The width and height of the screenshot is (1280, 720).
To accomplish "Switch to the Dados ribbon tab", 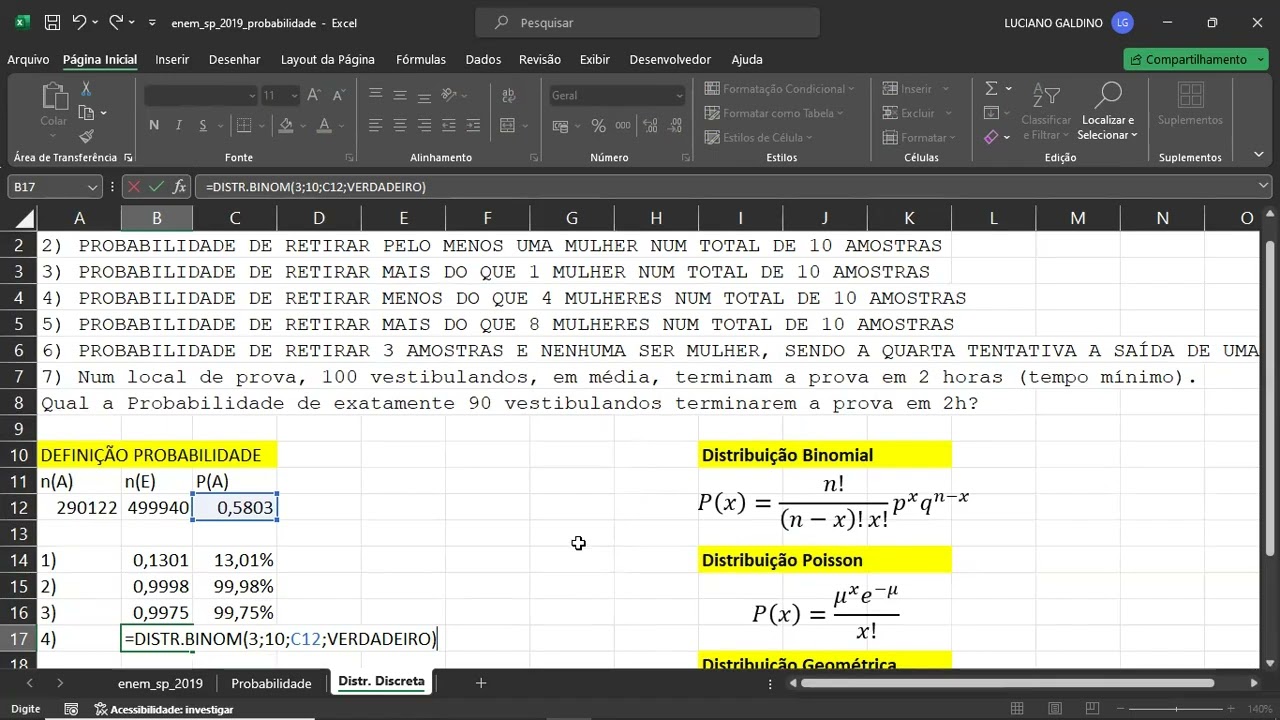I will tap(483, 59).
